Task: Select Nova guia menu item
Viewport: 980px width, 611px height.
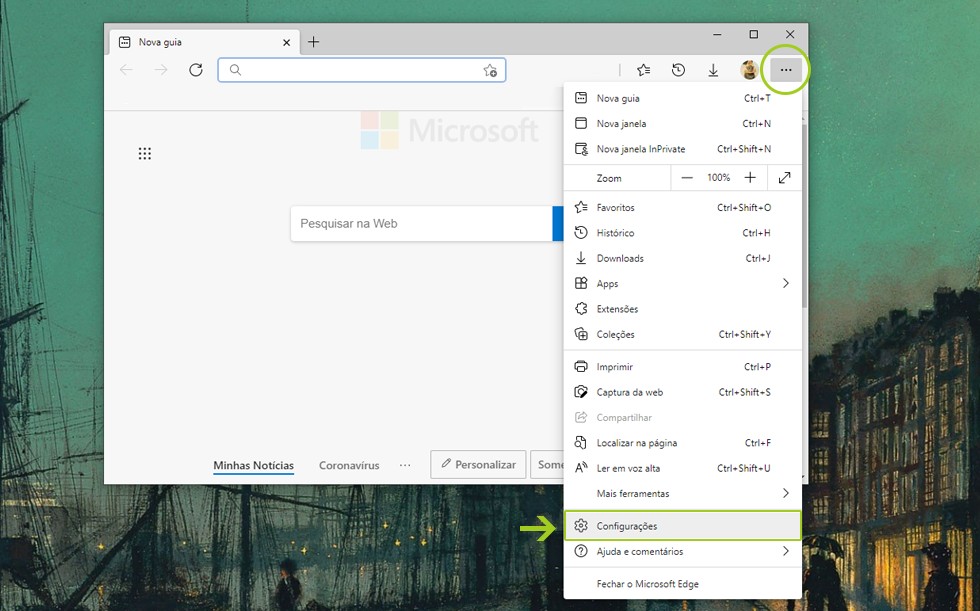Action: [x=682, y=98]
